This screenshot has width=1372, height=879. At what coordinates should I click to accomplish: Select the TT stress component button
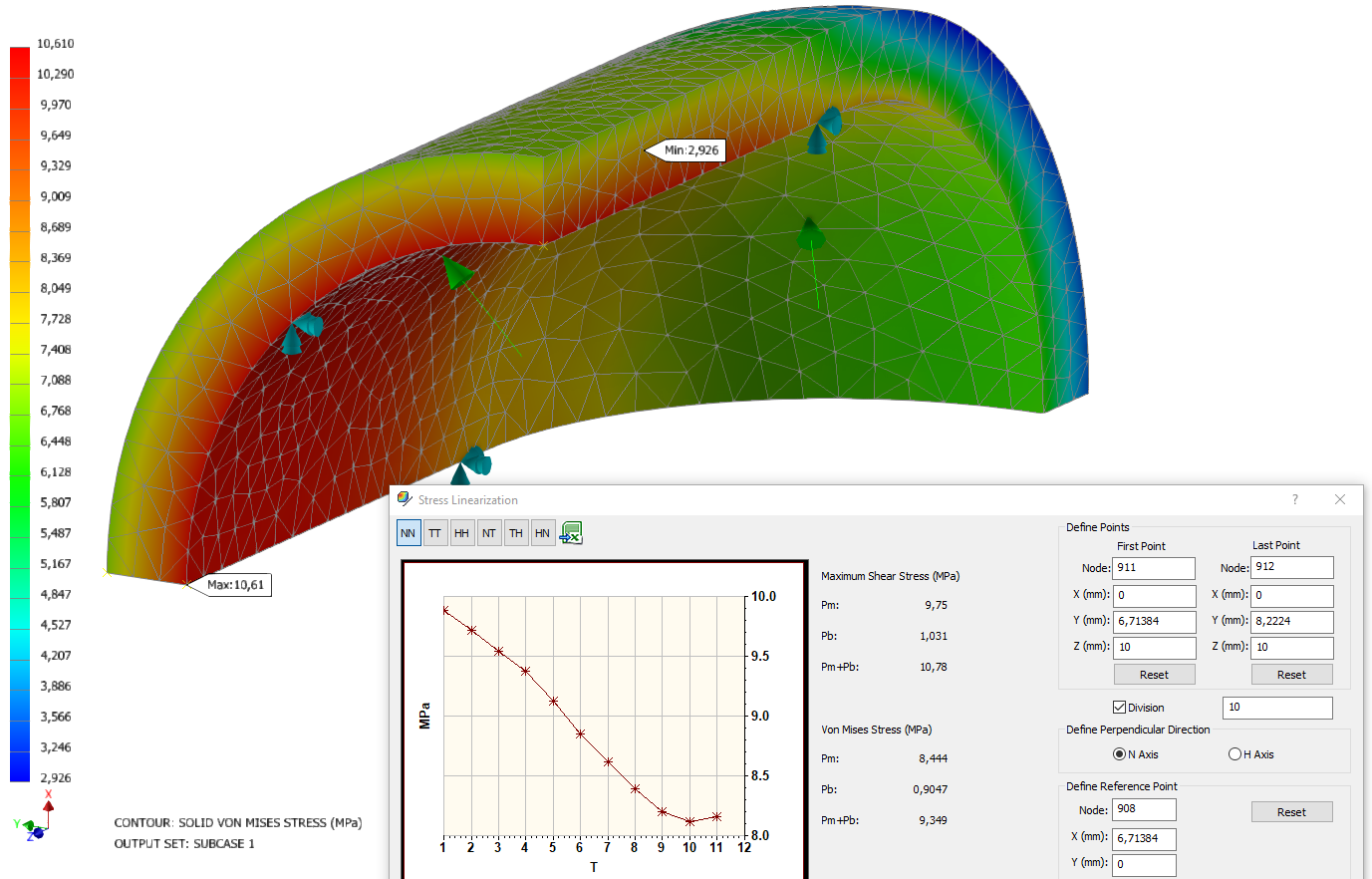[435, 533]
